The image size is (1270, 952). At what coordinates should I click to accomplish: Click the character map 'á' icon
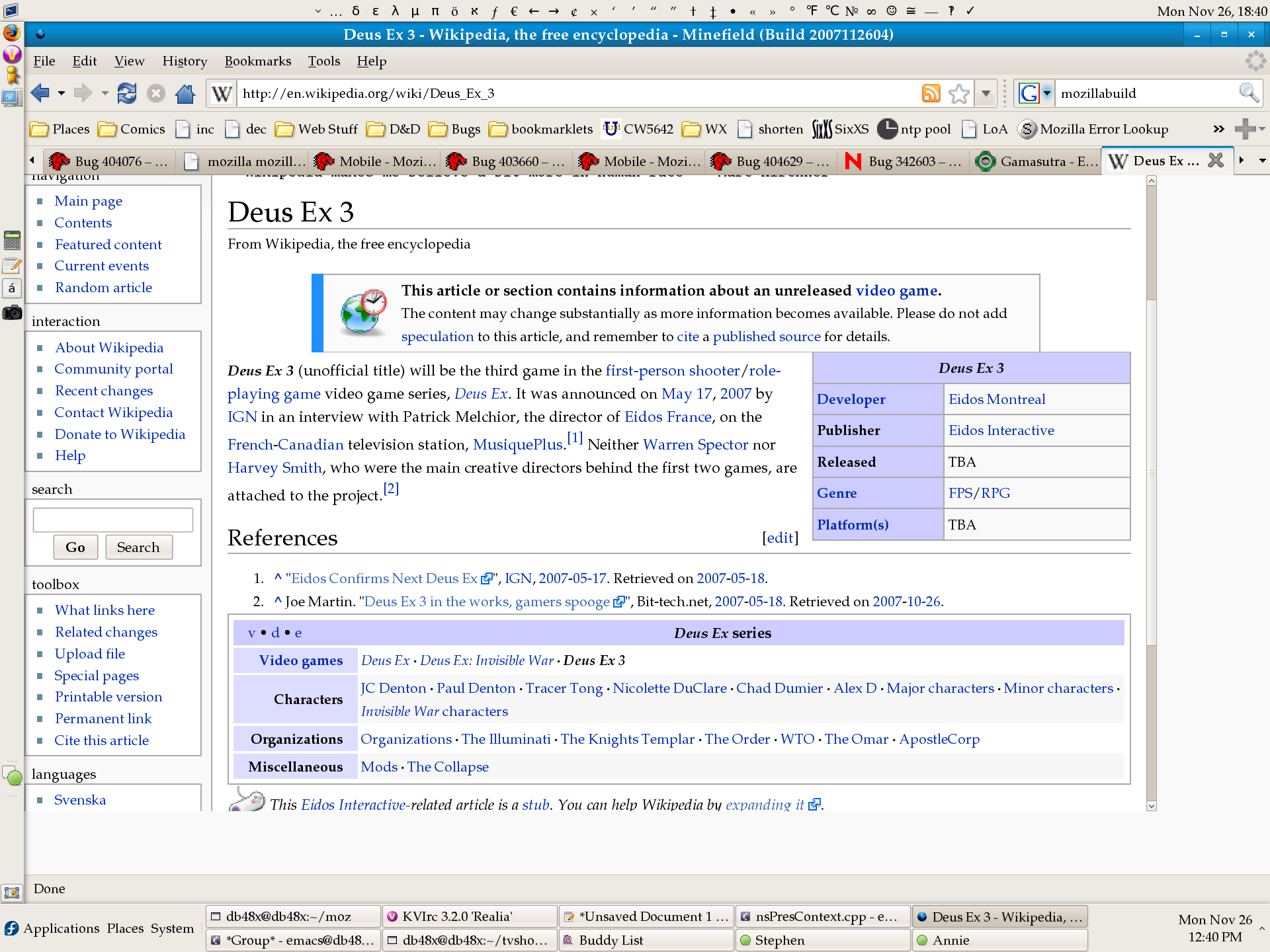click(12, 288)
